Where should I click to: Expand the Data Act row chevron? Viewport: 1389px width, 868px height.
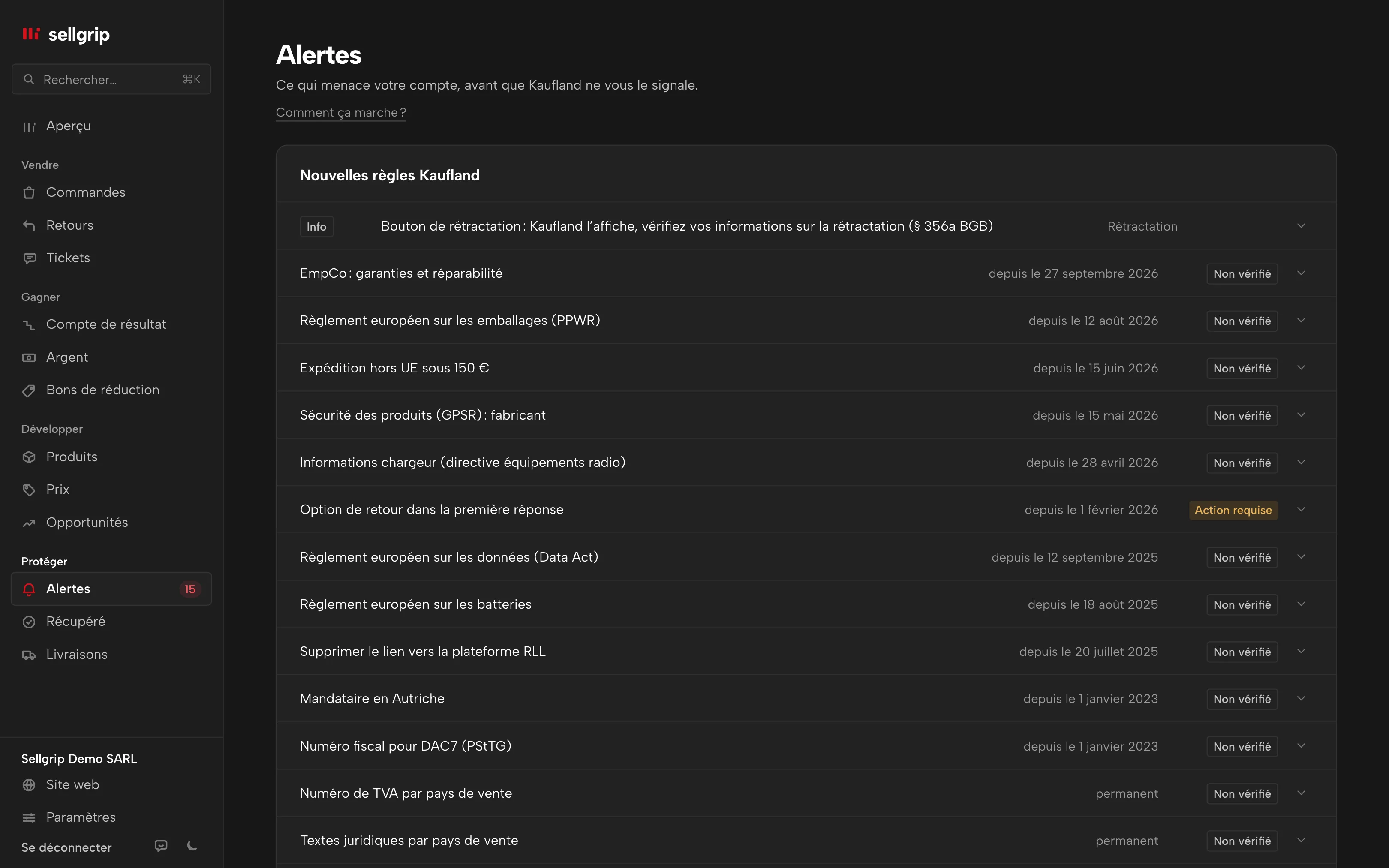coord(1301,556)
